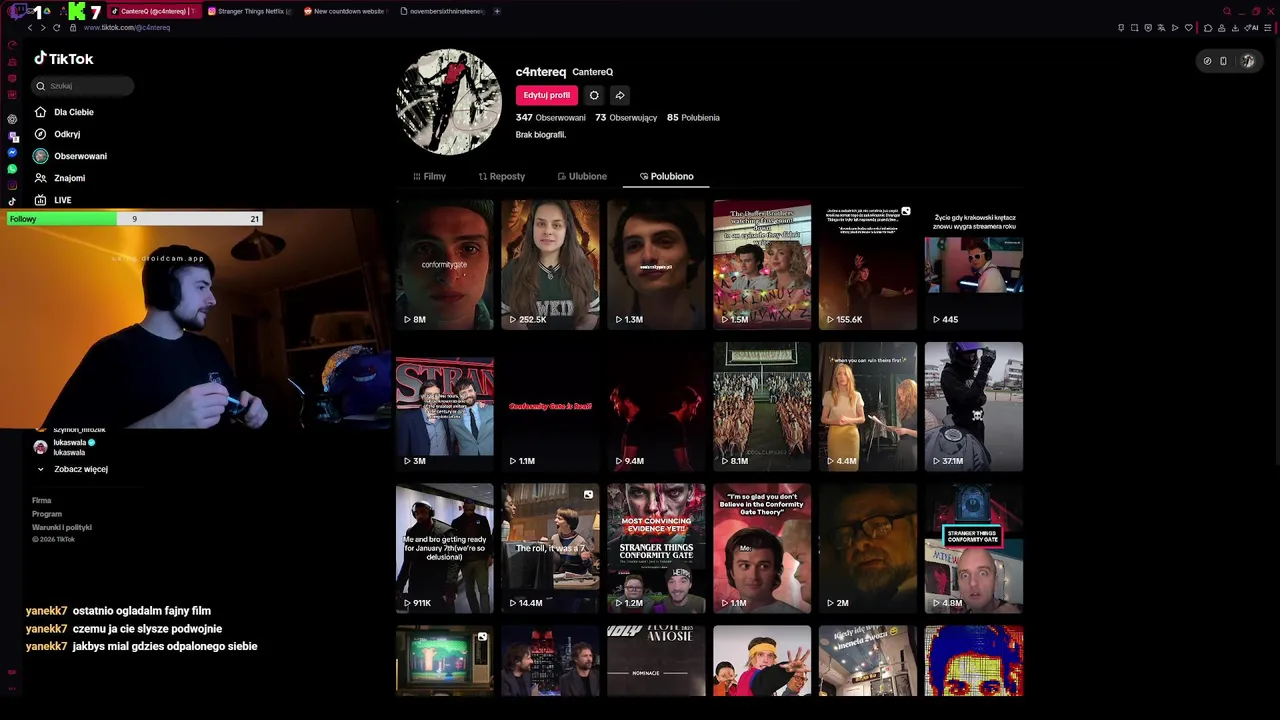
Task: Reload the page with refresh icon
Action: 57,28
